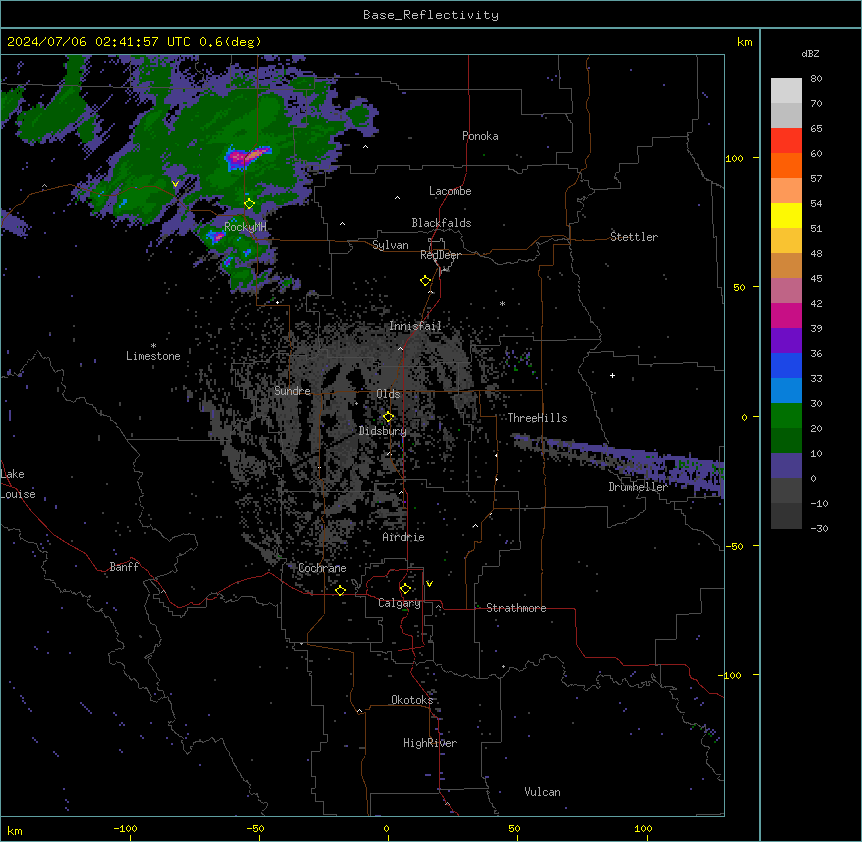The height and width of the screenshot is (842, 862).
Task: Select the RedDeer city label
Action: (440, 255)
